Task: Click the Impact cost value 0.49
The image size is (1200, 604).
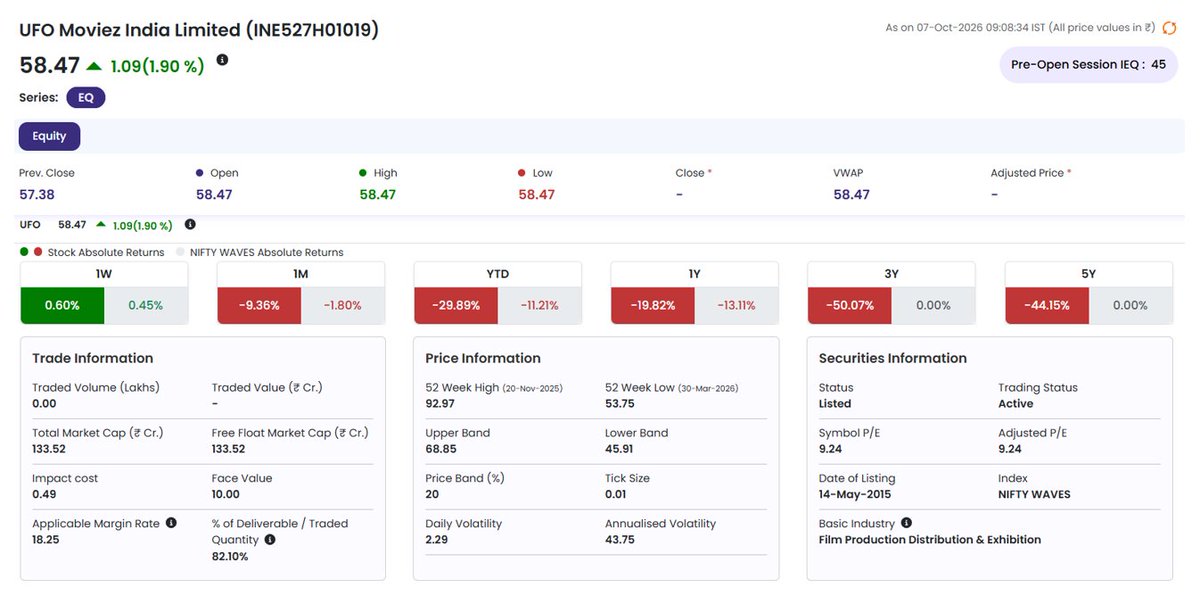Action: click(44, 494)
